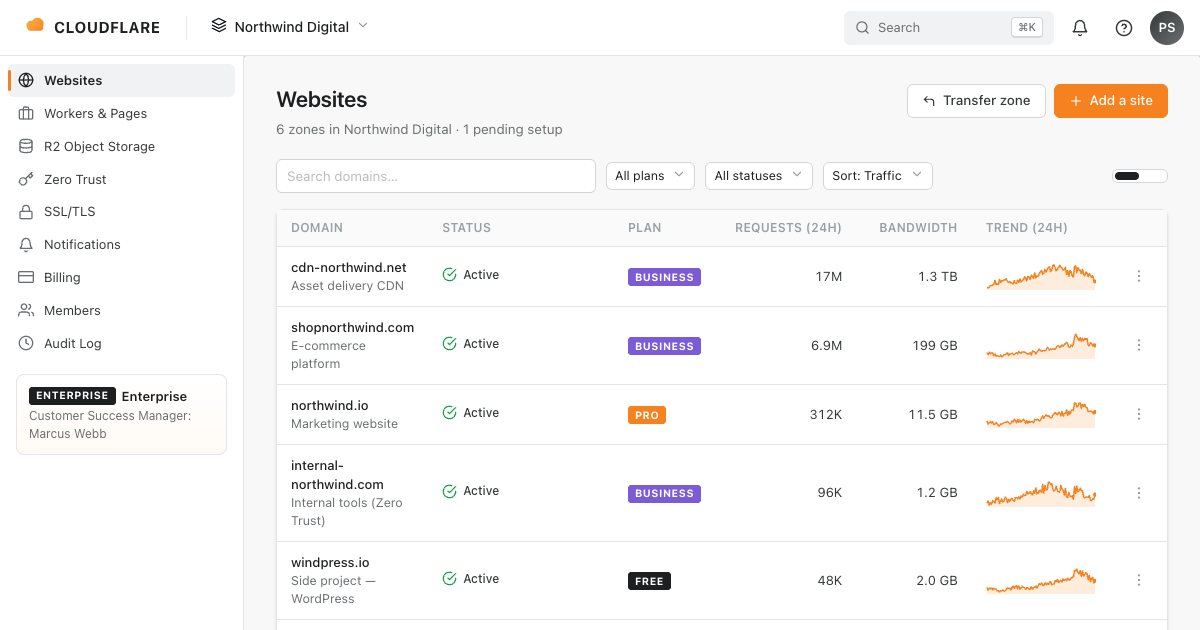Click the BANDWIDTH column header
This screenshot has height=630, width=1200.
click(x=918, y=228)
